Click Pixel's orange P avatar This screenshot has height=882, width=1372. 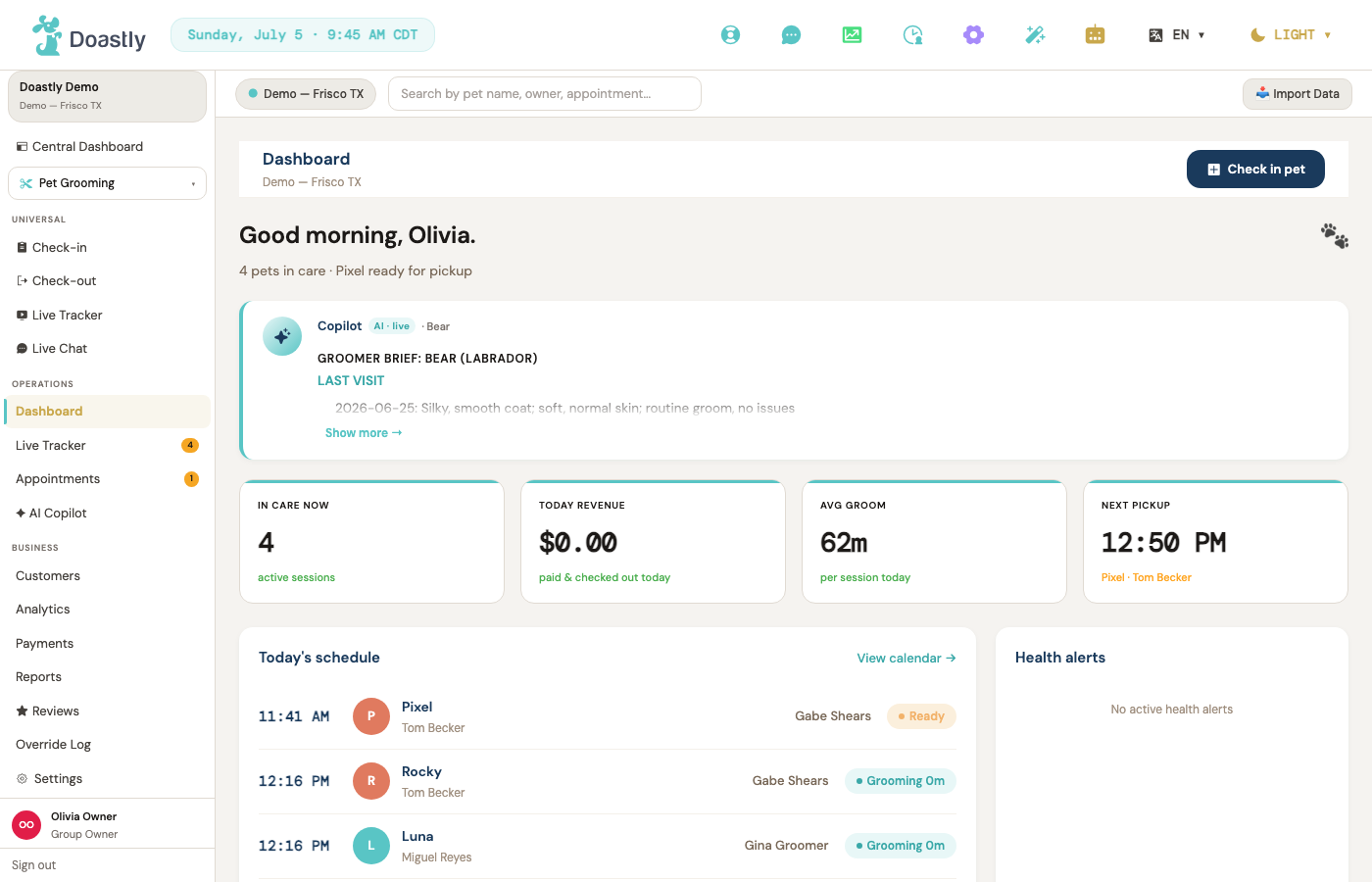[371, 716]
